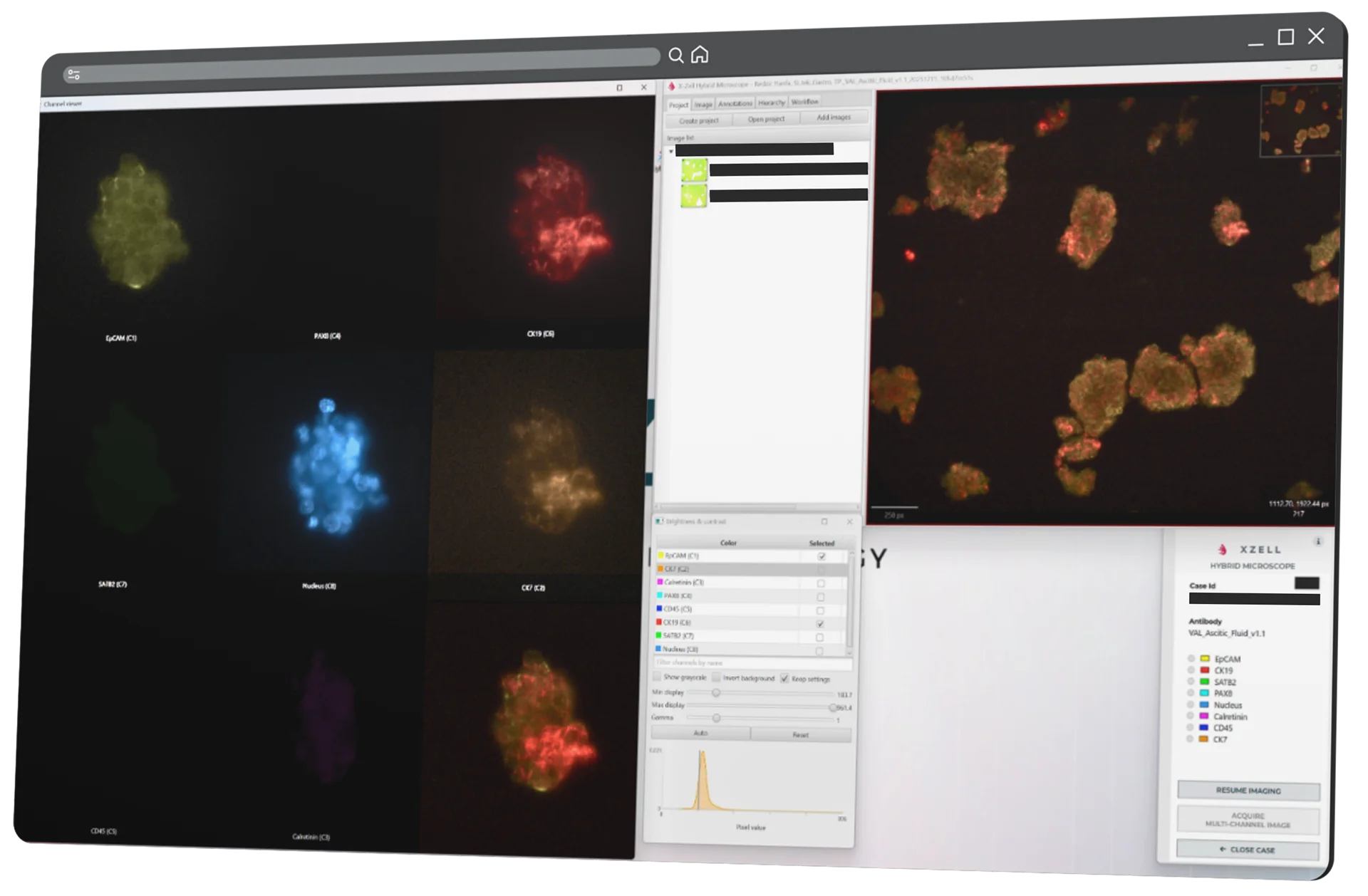Screen dimensions: 1368x896
Task: Select the SATB2 radio button in XZELL panel
Action: [x=1191, y=682]
